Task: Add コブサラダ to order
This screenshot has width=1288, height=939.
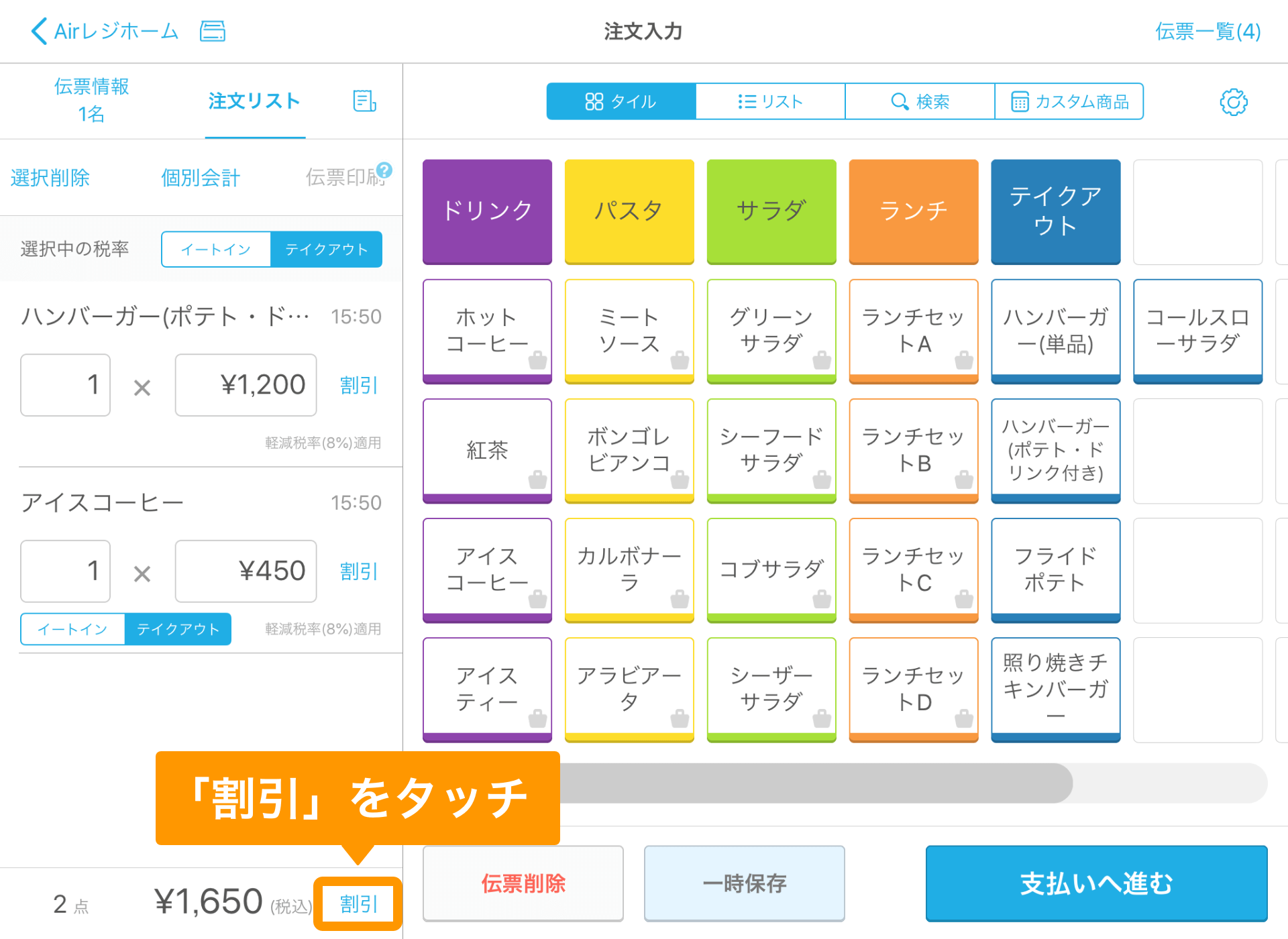Action: (771, 570)
